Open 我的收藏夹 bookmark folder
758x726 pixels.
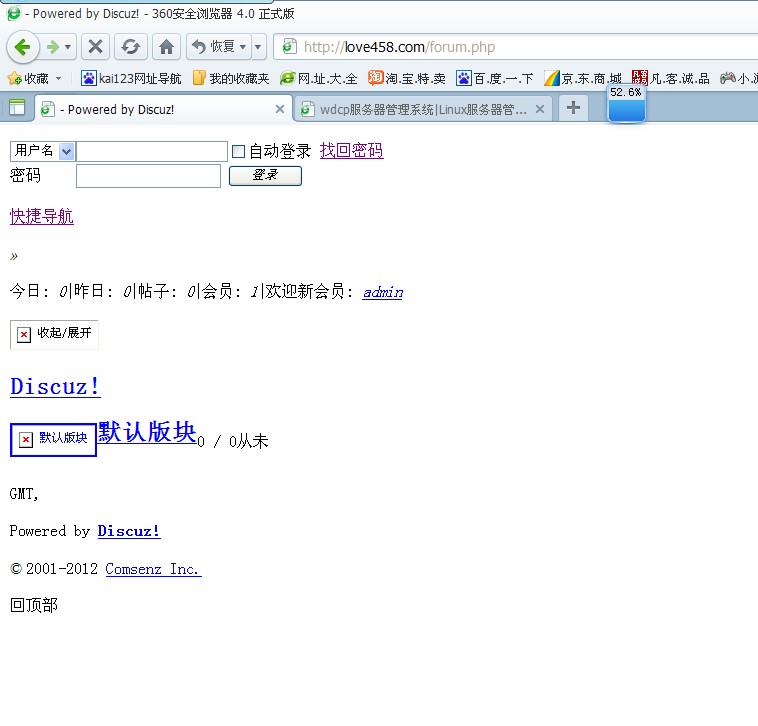click(231, 78)
